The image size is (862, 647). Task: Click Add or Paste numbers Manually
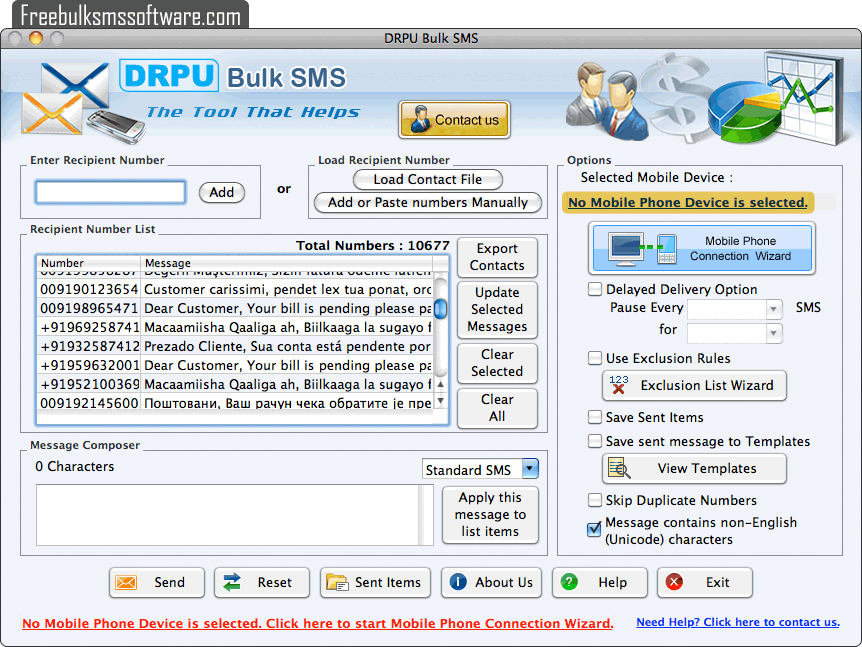pos(428,202)
